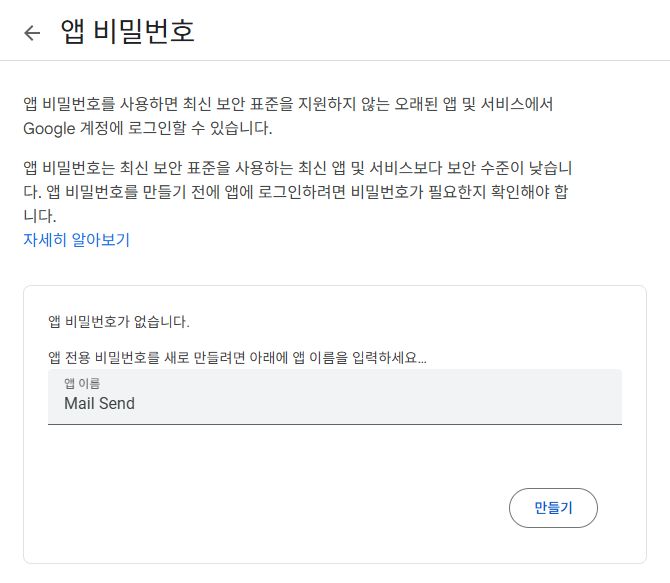Return to the previous page via left arrow

[x=32, y=32]
